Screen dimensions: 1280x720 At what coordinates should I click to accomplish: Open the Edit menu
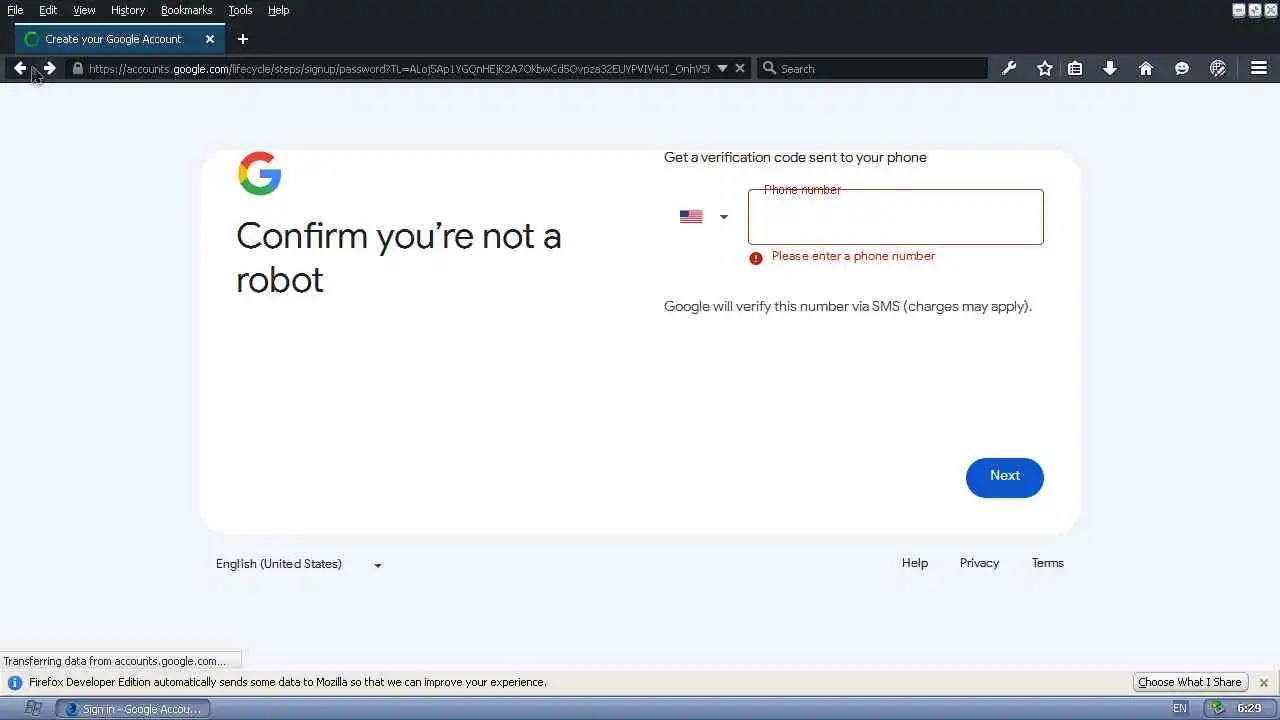click(x=48, y=10)
